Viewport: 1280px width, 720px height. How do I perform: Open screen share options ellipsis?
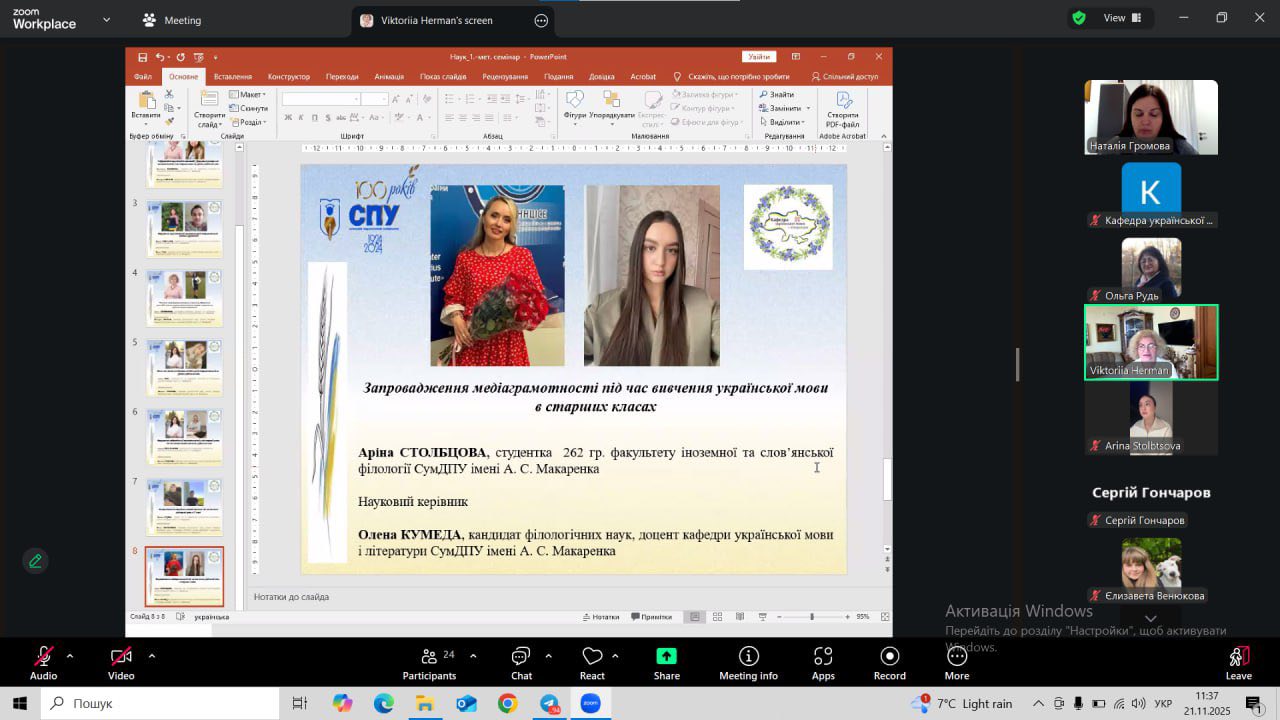coord(542,20)
